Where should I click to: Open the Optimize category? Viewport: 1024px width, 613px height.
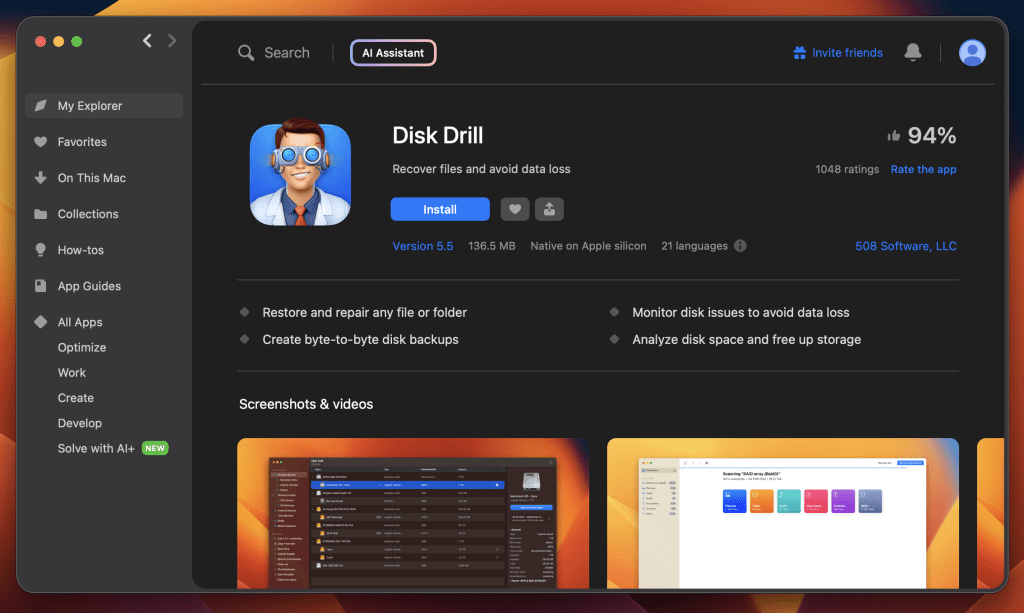82,347
